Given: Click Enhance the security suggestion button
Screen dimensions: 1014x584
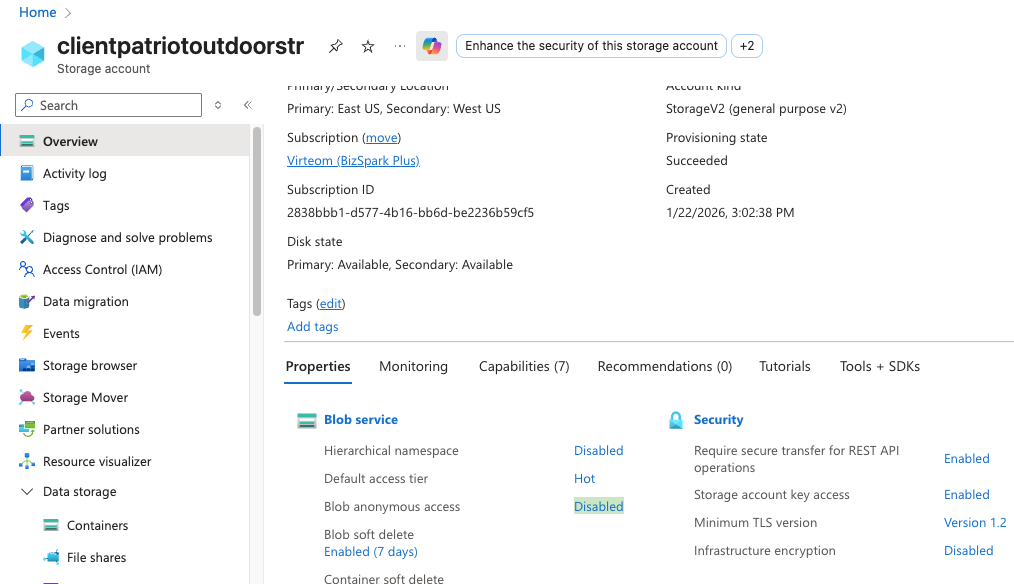Looking at the screenshot, I should point(591,46).
